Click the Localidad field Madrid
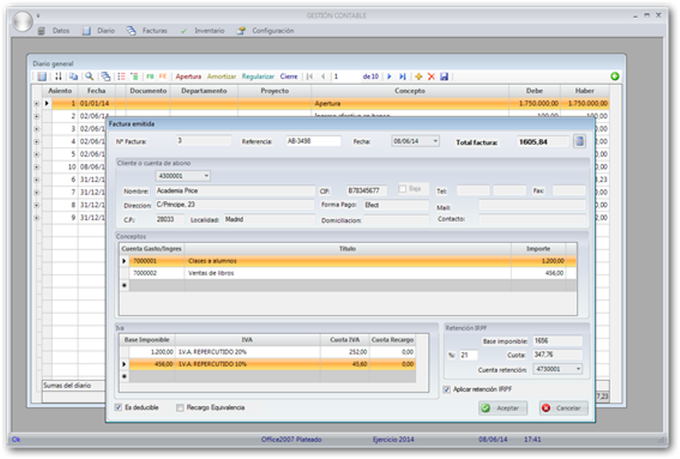Screen dimensions: 680x459 (269, 220)
